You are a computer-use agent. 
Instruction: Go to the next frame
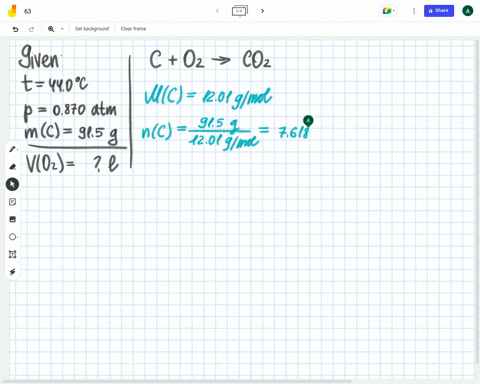[x=262, y=11]
